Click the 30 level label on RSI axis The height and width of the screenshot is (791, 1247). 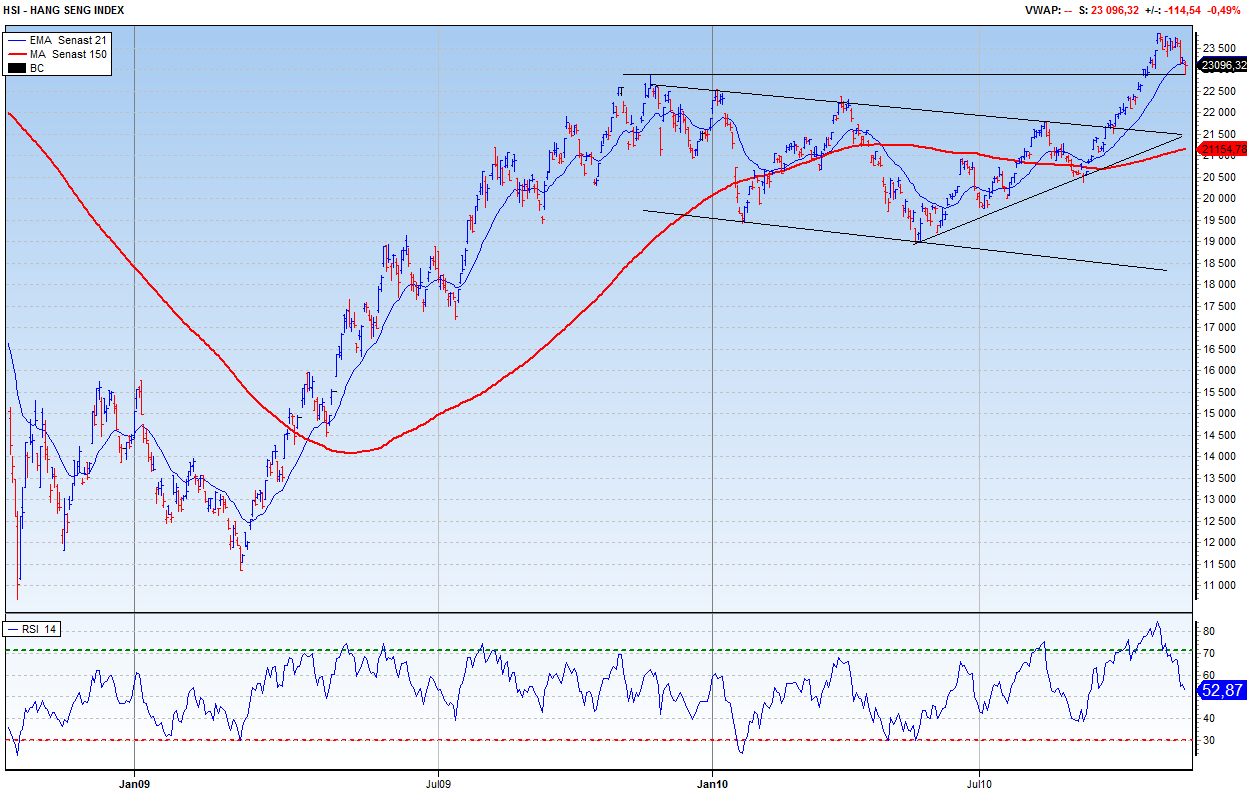coord(1208,740)
